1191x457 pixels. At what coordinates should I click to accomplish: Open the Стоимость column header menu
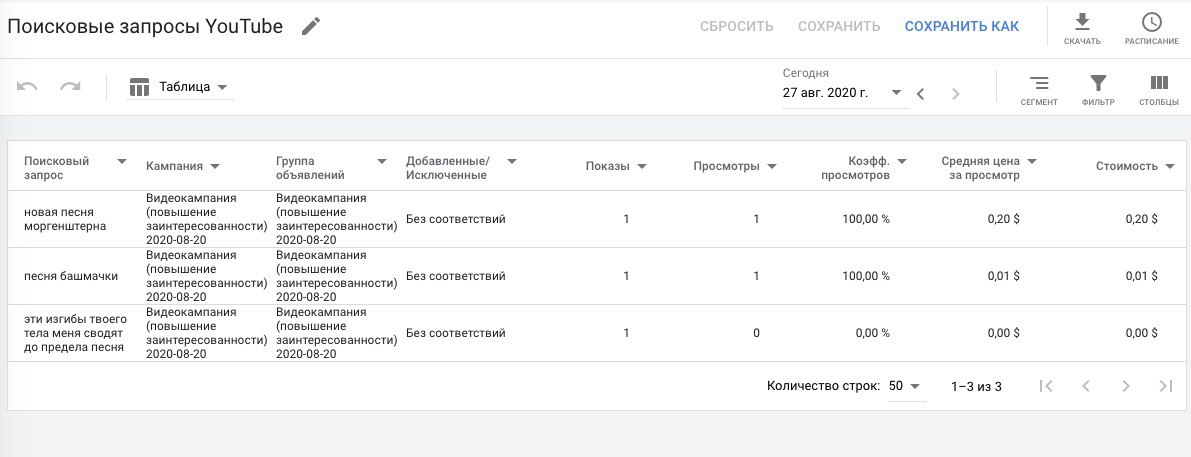pos(1170,166)
